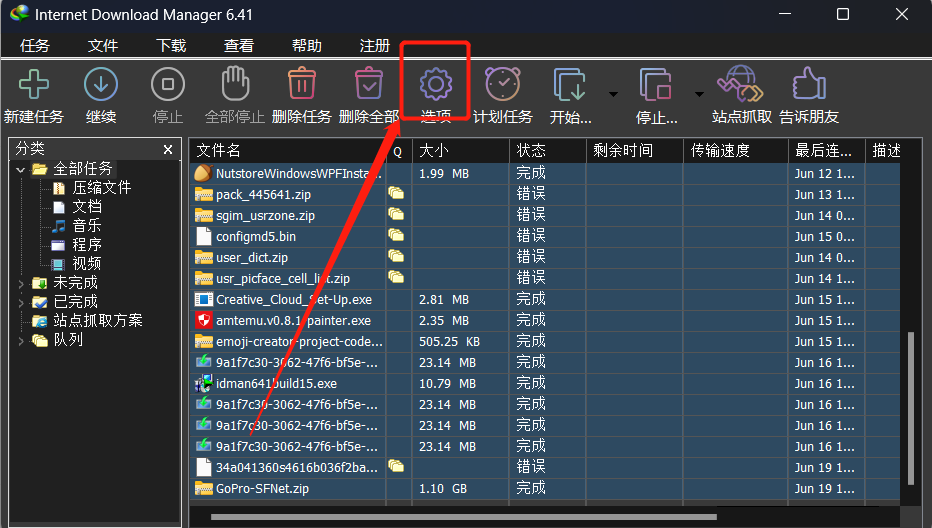
Task: Select the configmd5.bin row
Action: (x=544, y=237)
